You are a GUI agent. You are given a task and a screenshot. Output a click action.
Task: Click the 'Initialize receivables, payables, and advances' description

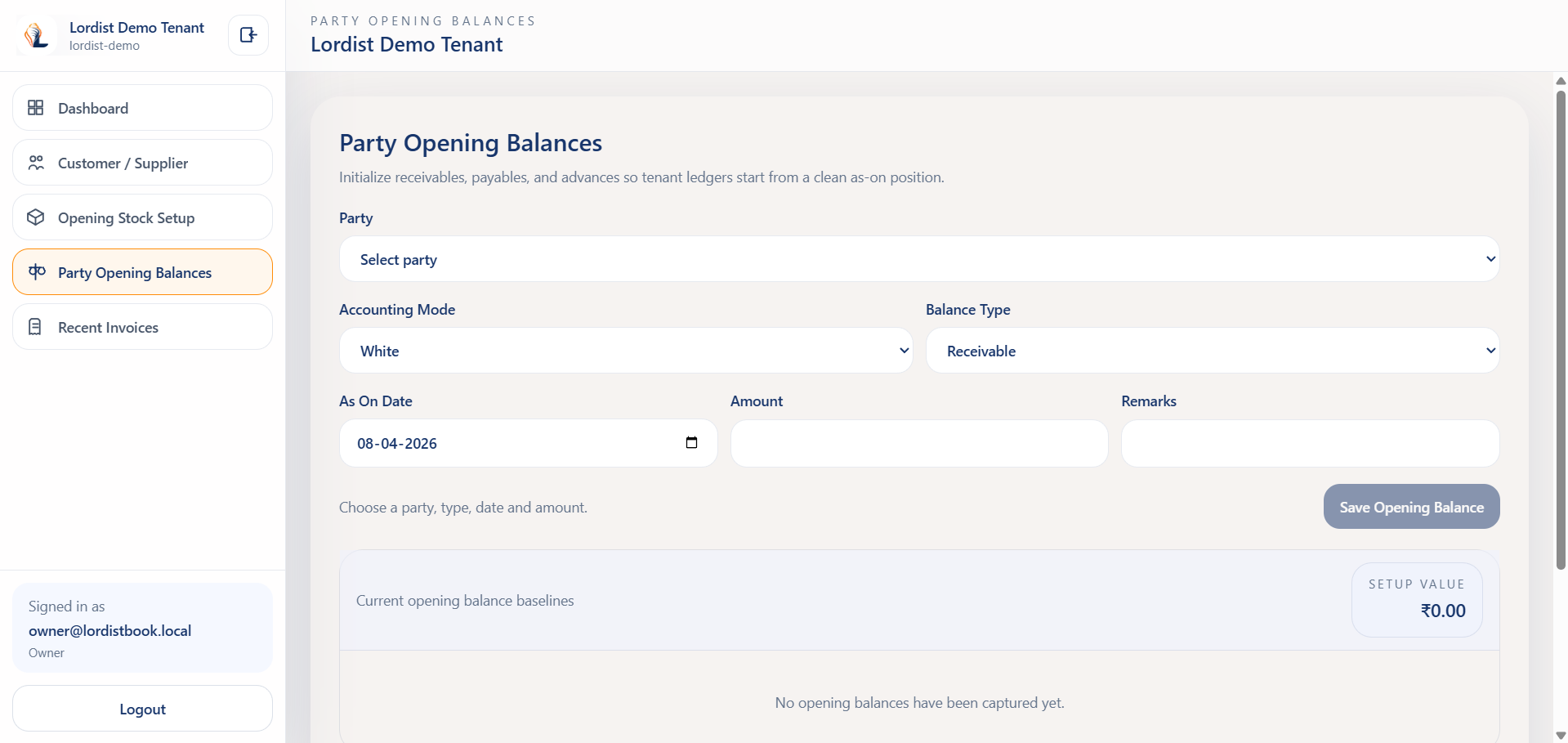click(x=641, y=177)
